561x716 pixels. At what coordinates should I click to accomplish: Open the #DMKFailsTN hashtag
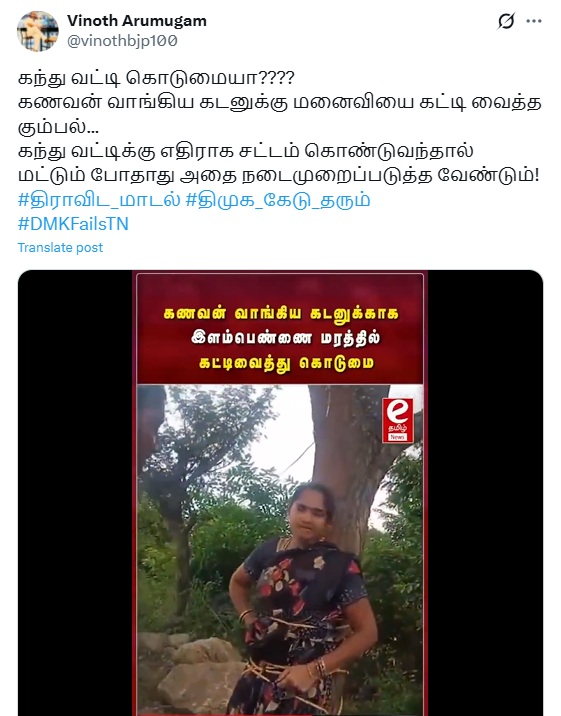(x=73, y=224)
